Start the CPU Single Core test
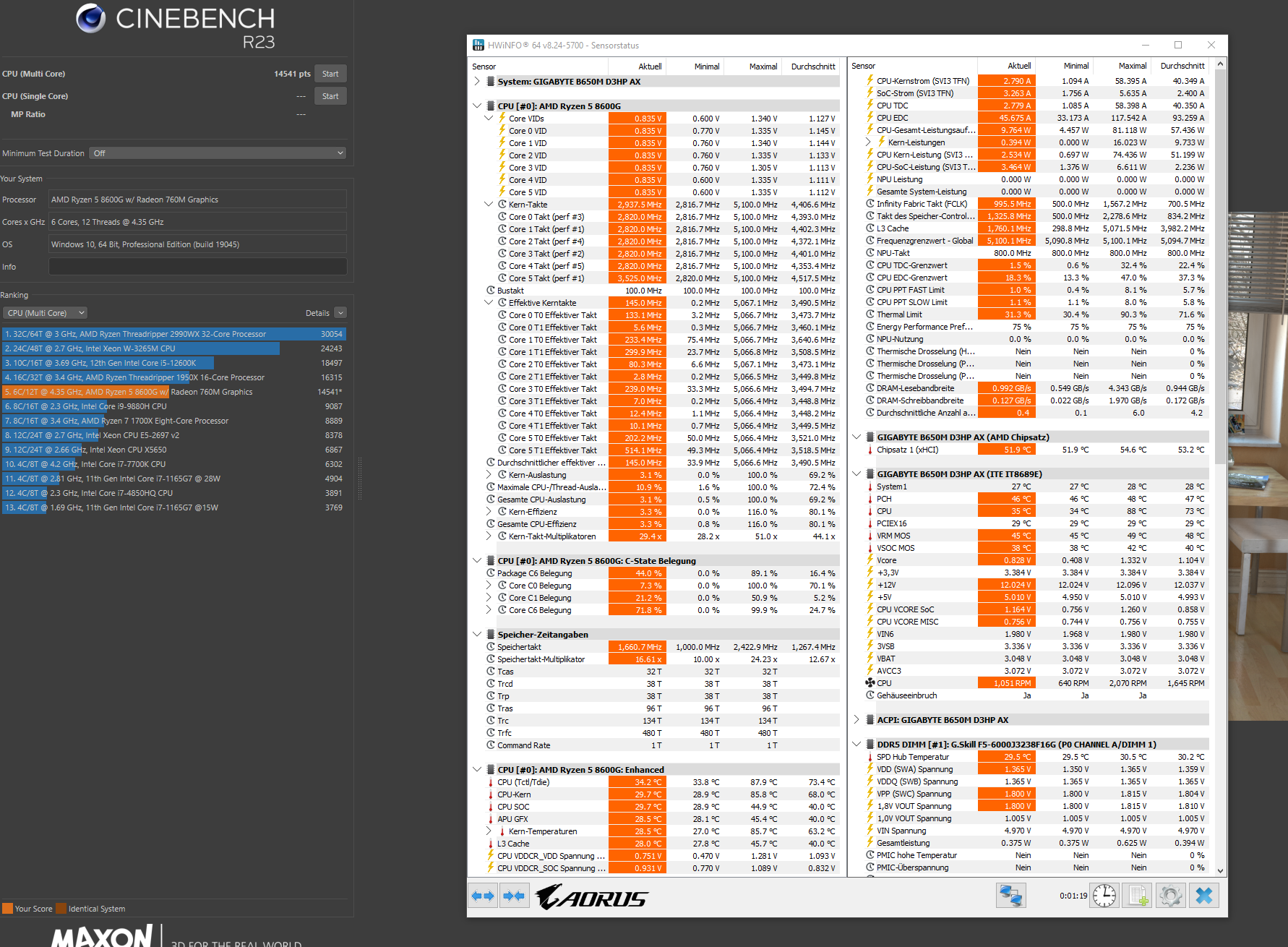 (330, 96)
